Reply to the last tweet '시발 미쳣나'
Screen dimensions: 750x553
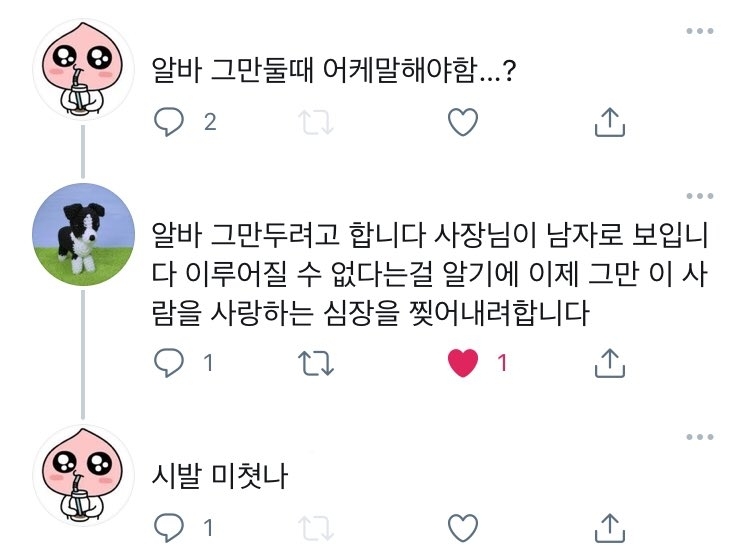pos(169,528)
